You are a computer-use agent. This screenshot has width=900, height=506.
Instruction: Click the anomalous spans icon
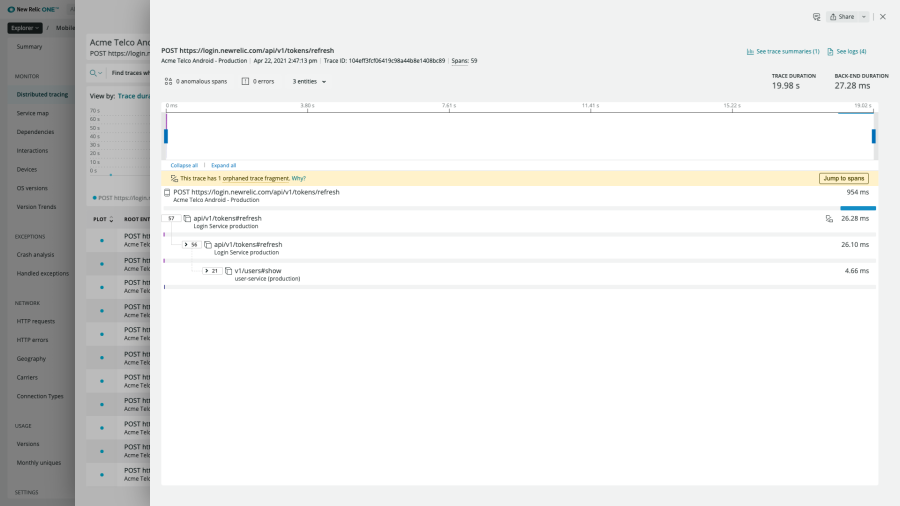coord(168,81)
